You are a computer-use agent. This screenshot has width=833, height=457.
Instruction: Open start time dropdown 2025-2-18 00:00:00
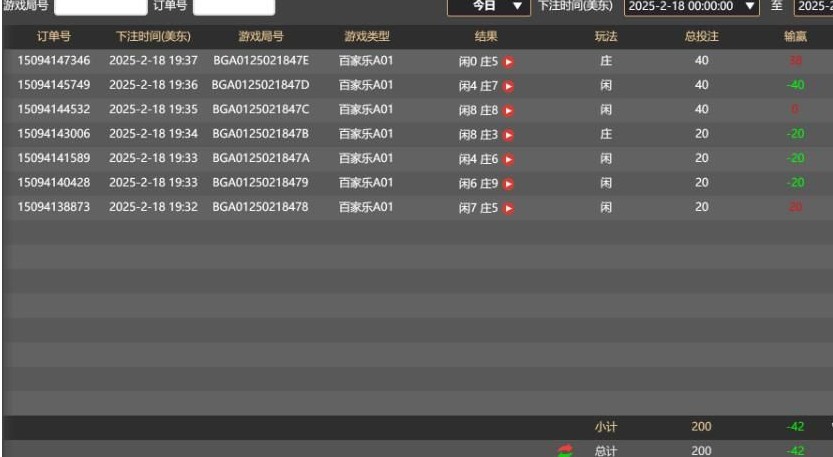point(691,6)
